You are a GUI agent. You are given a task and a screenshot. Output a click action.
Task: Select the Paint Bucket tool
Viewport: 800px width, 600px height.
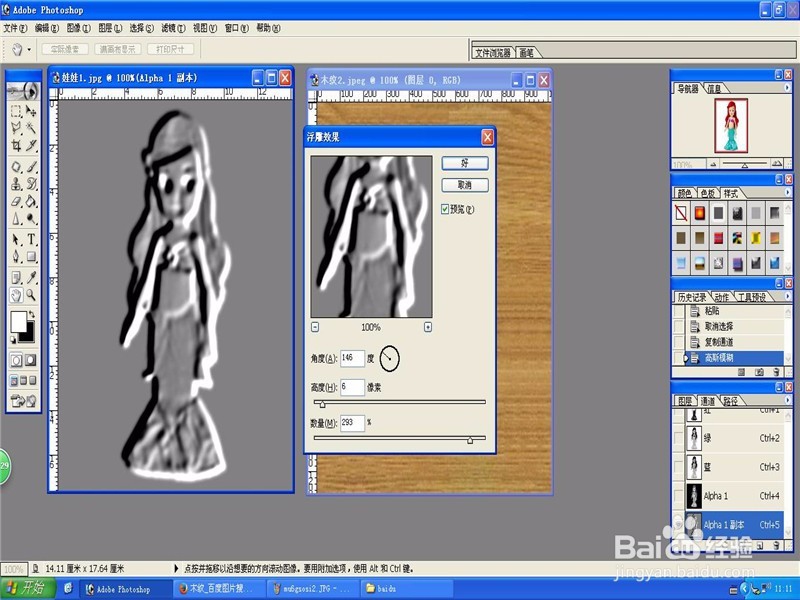click(31, 201)
